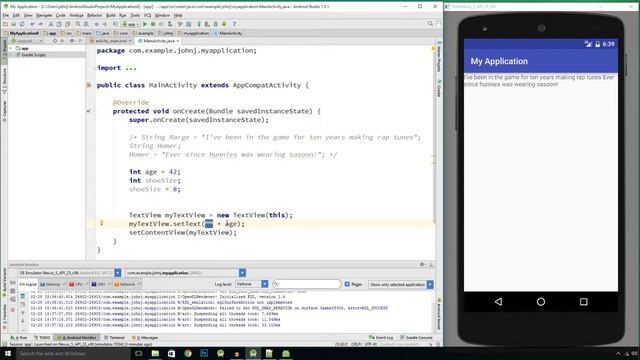Viewport: 640px width, 360px height.
Task: Click the Synchronize toolbar icon
Action: (x=22, y=24)
